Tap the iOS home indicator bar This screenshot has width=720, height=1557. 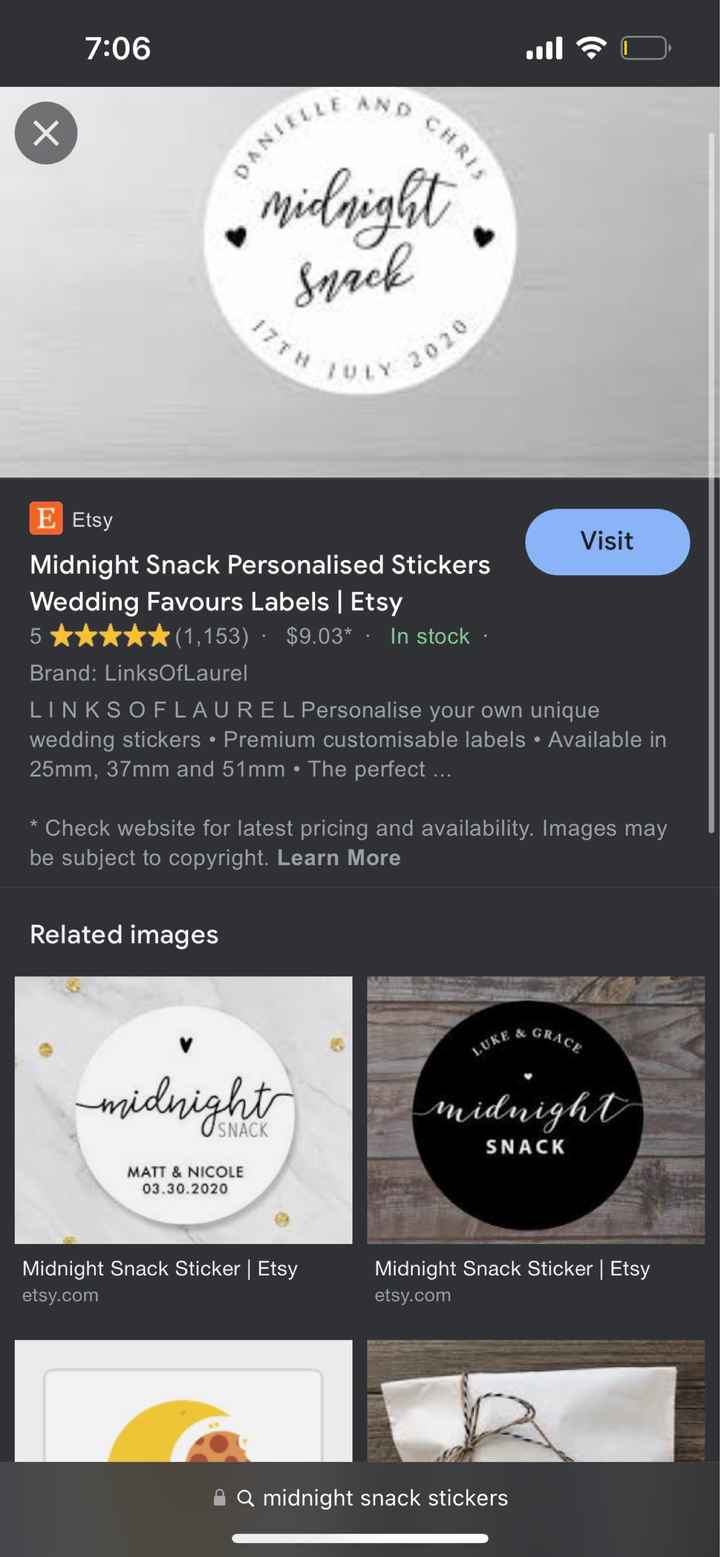[x=360, y=1538]
